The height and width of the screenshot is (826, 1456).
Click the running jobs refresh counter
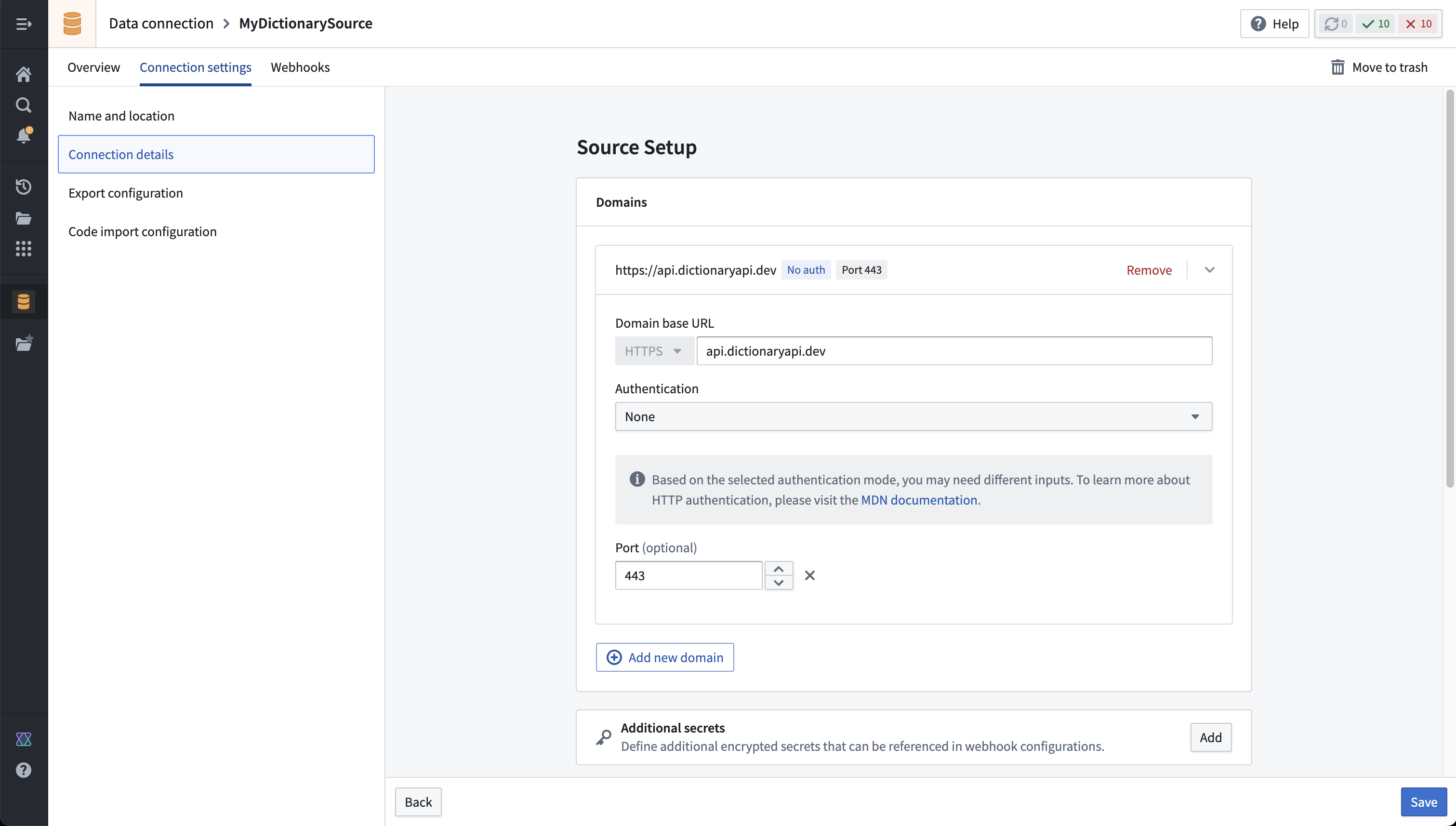(1335, 24)
